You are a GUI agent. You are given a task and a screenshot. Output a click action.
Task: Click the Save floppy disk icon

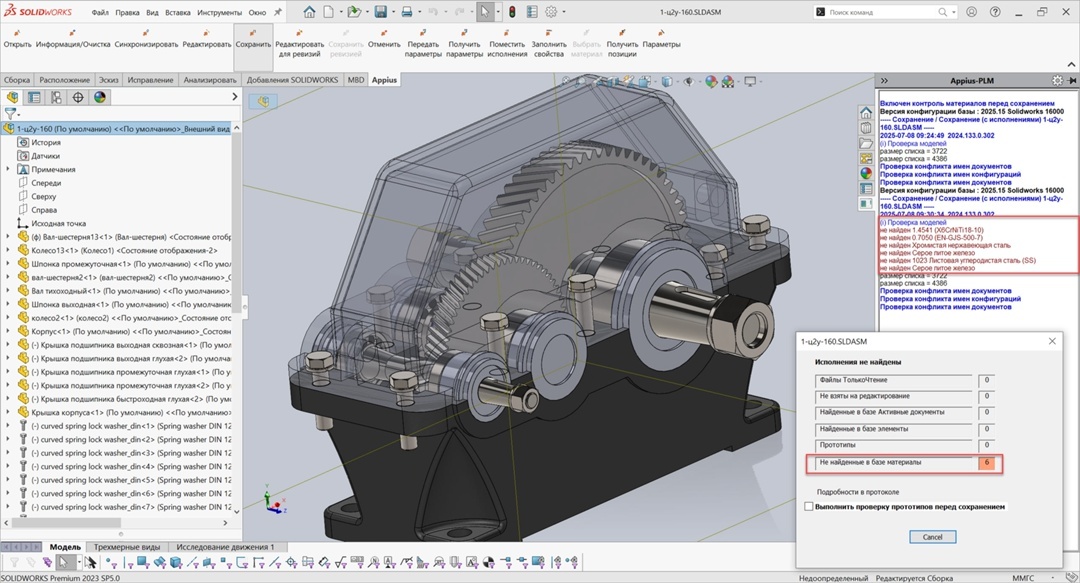pyautogui.click(x=380, y=12)
